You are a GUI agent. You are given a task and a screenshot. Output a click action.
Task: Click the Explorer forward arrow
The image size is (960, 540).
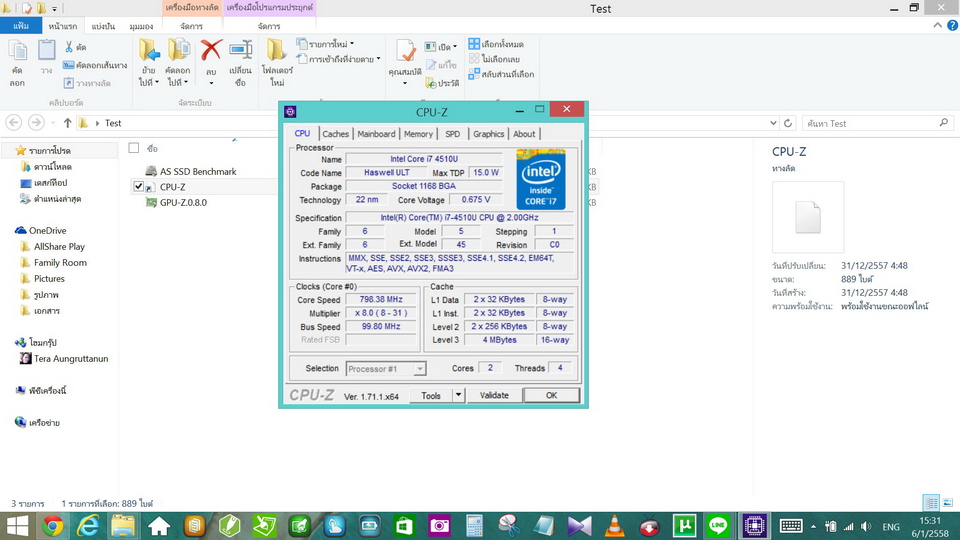(x=36, y=123)
